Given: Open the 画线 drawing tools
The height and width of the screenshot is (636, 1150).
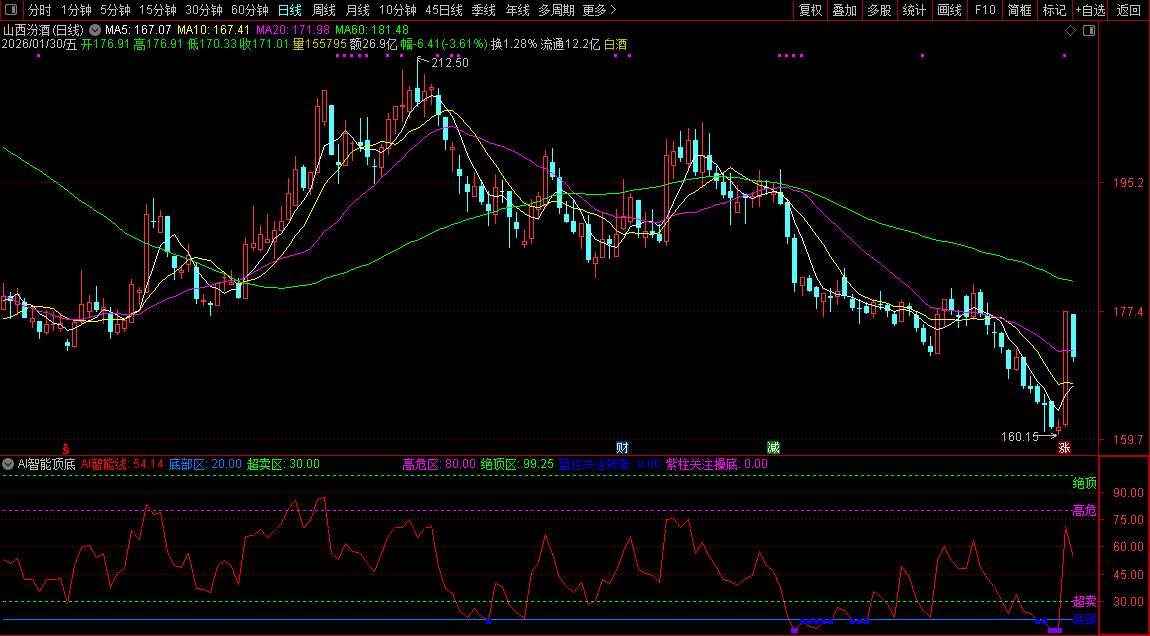Looking at the screenshot, I should pos(949,10).
